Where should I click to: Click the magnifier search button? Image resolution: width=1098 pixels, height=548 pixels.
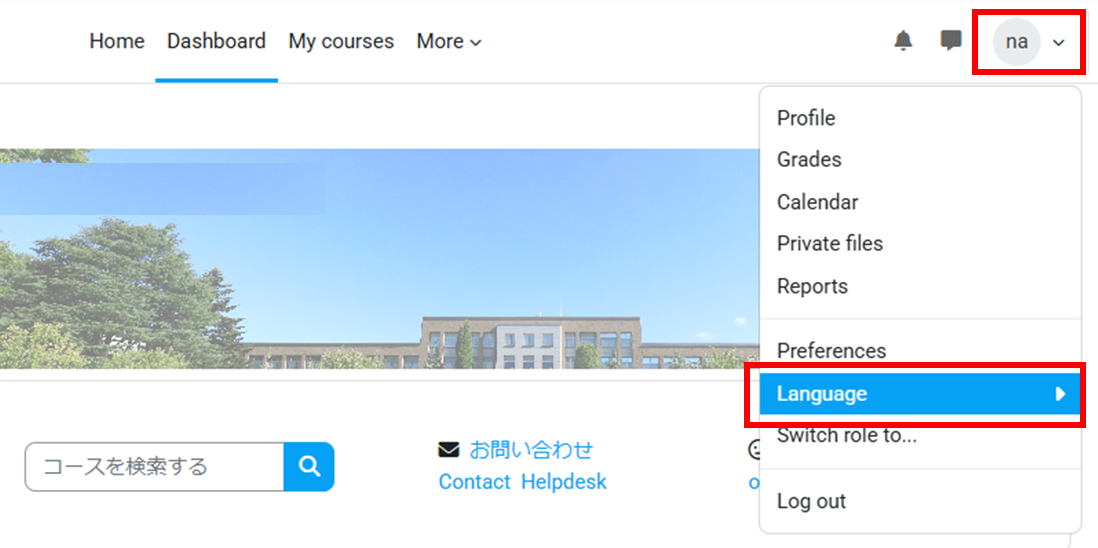(x=309, y=466)
